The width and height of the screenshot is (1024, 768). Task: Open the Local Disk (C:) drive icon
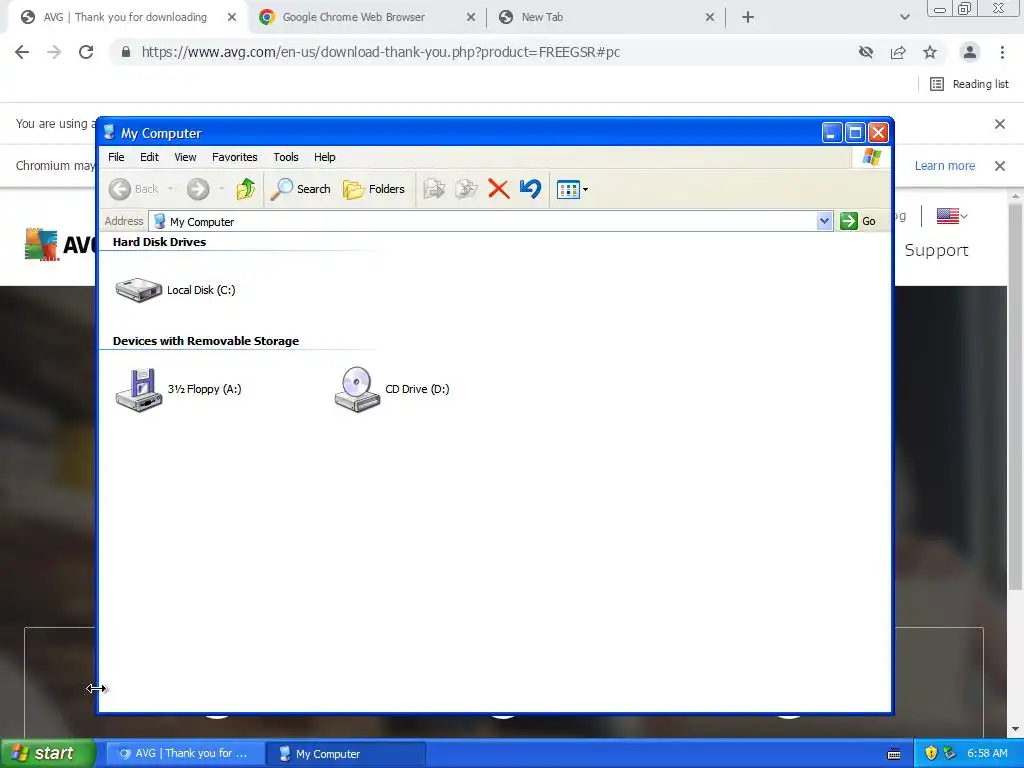pos(138,289)
